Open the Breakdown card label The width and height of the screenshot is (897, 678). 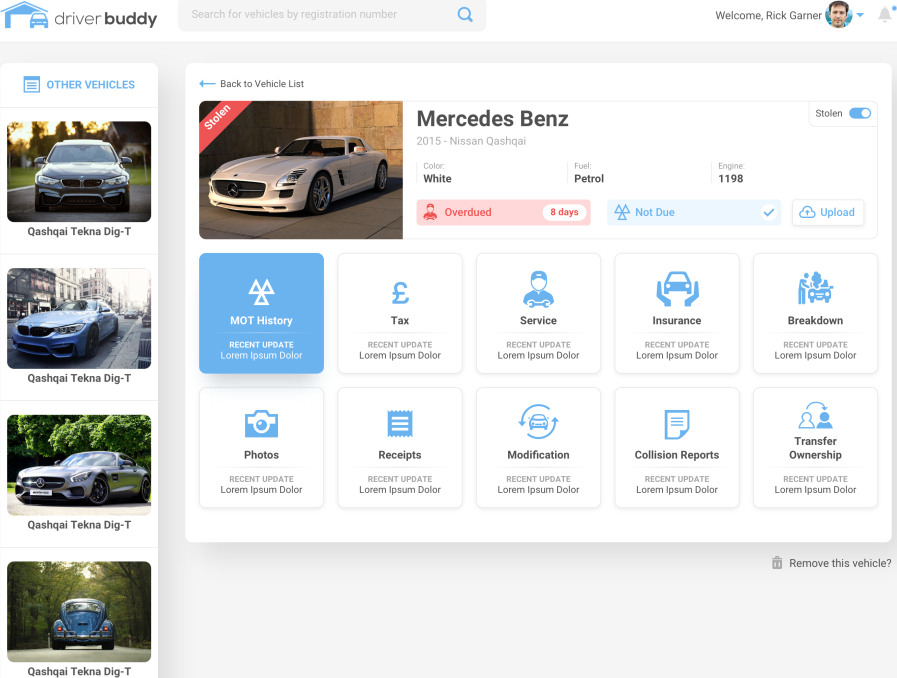pyautogui.click(x=815, y=320)
